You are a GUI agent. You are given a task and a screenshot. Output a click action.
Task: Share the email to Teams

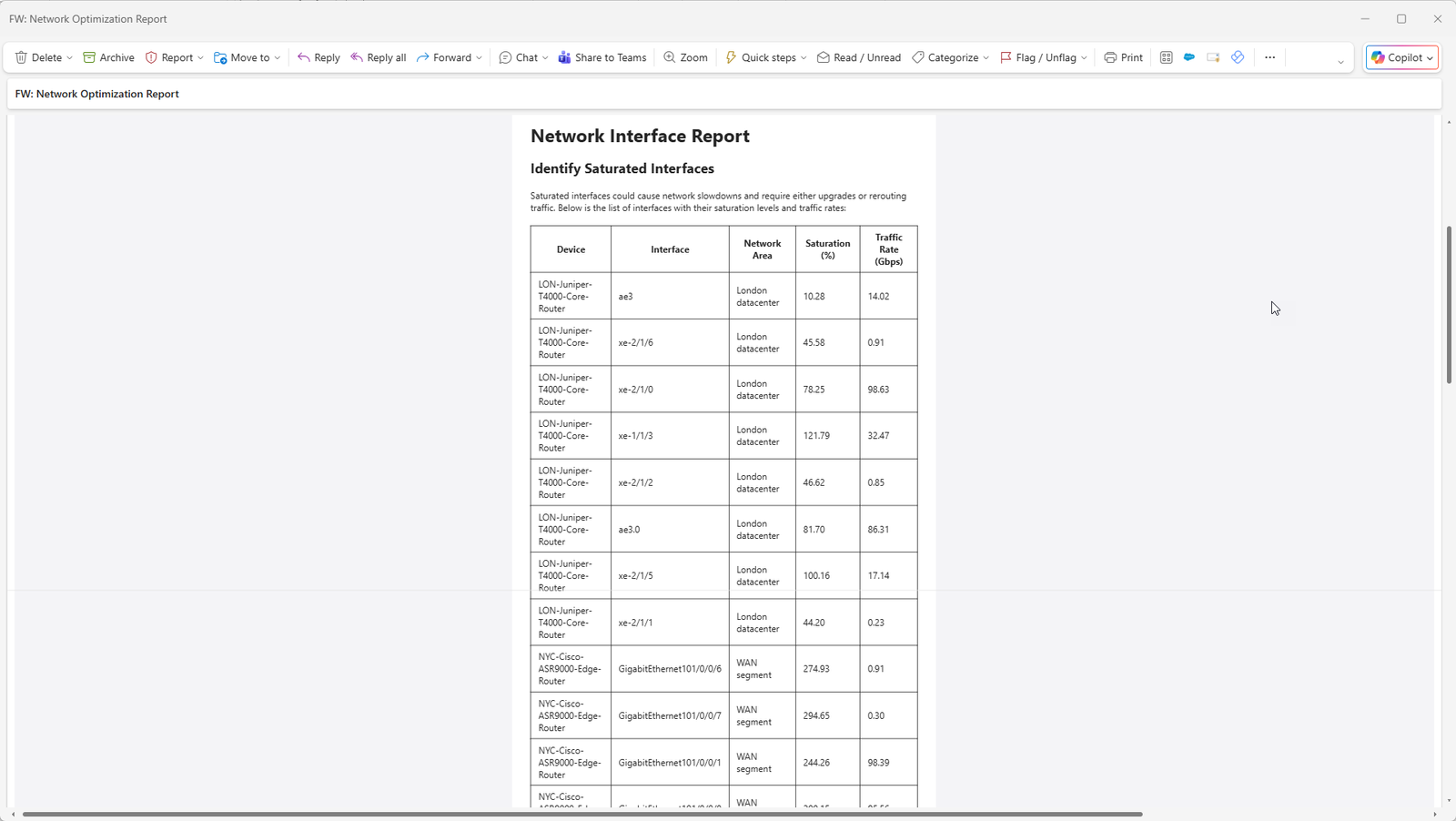pyautogui.click(x=602, y=57)
